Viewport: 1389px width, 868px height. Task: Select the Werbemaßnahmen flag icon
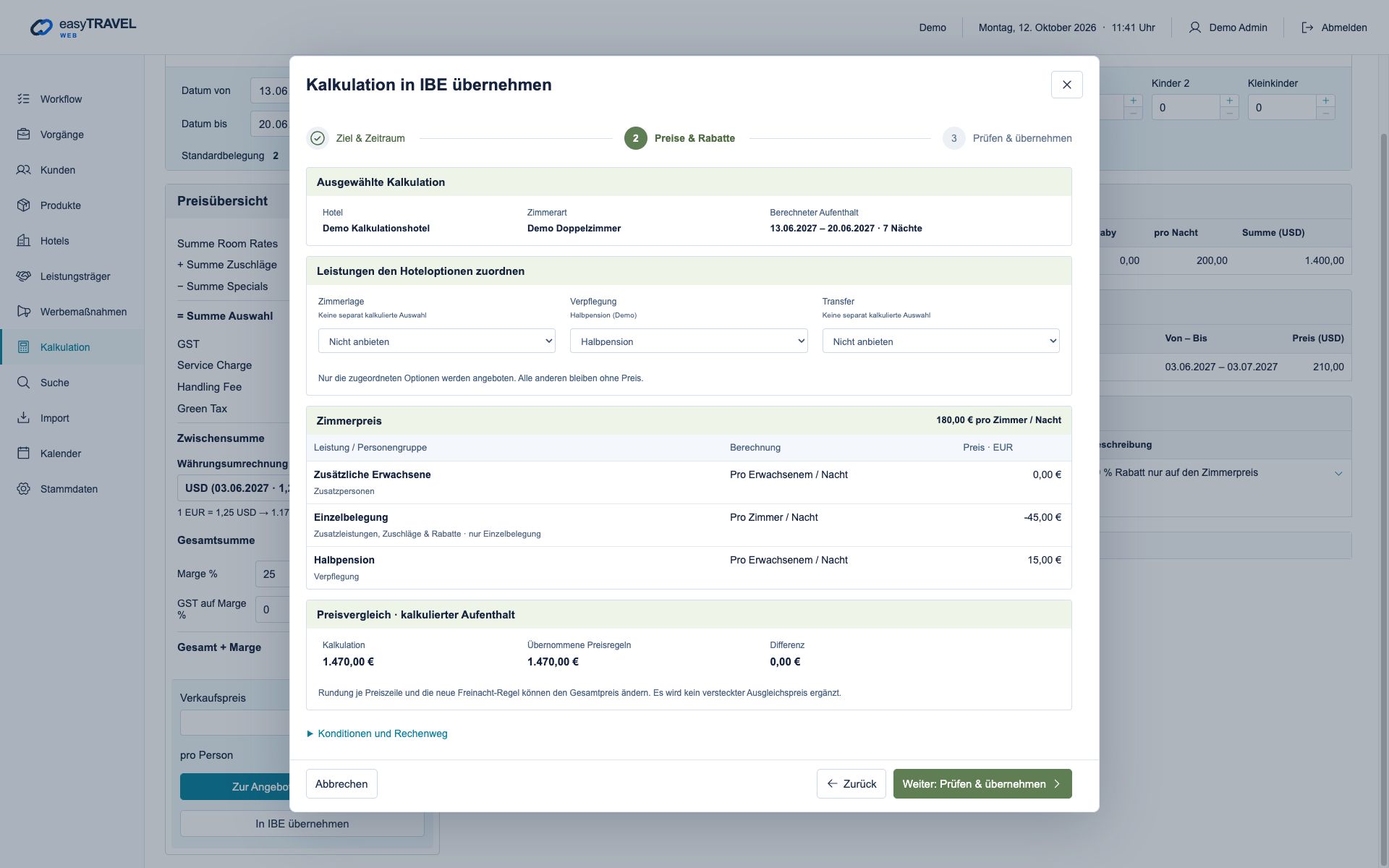[24, 312]
